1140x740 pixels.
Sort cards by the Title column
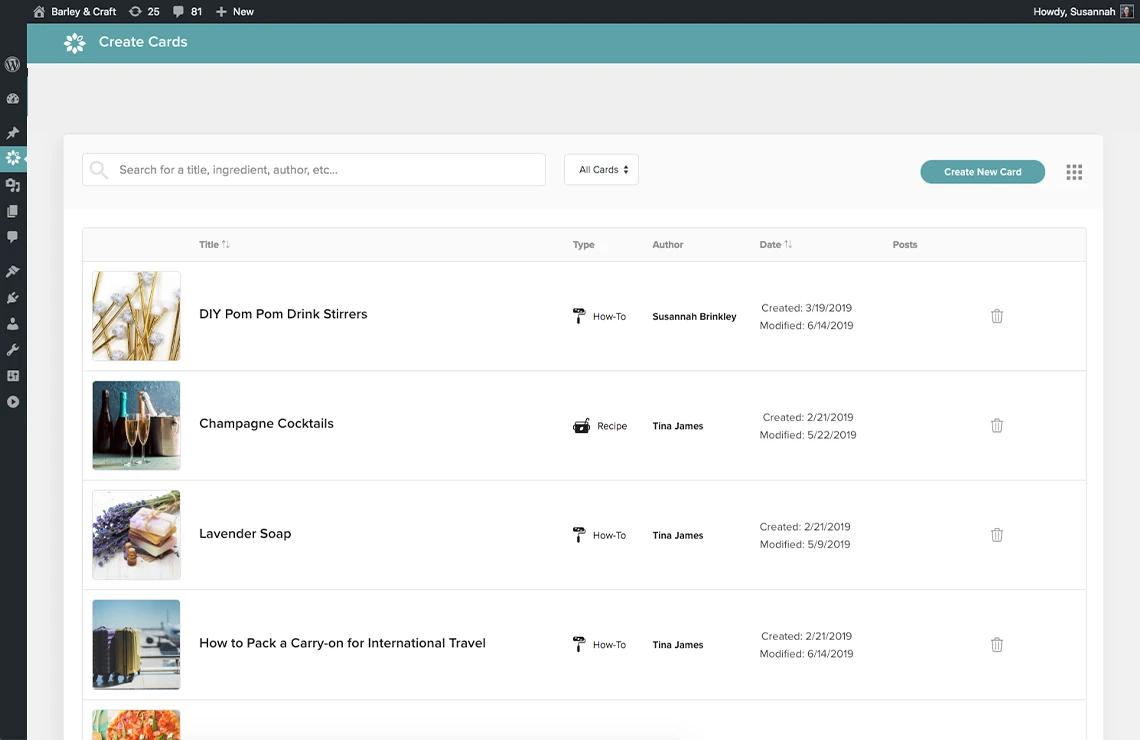(214, 244)
